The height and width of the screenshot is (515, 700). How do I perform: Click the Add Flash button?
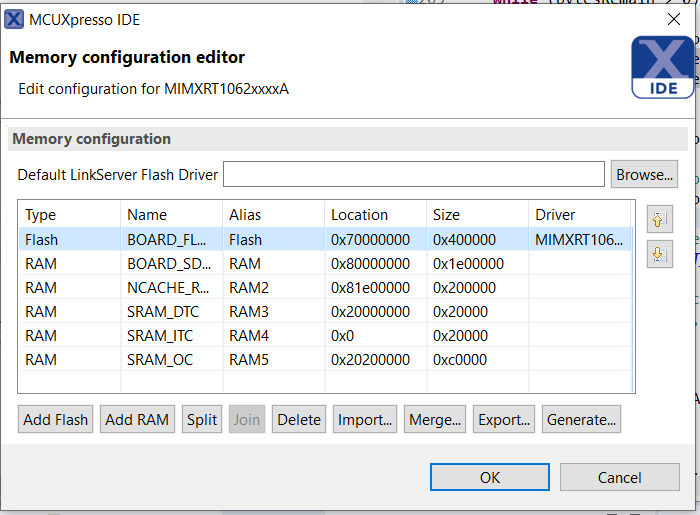point(56,420)
